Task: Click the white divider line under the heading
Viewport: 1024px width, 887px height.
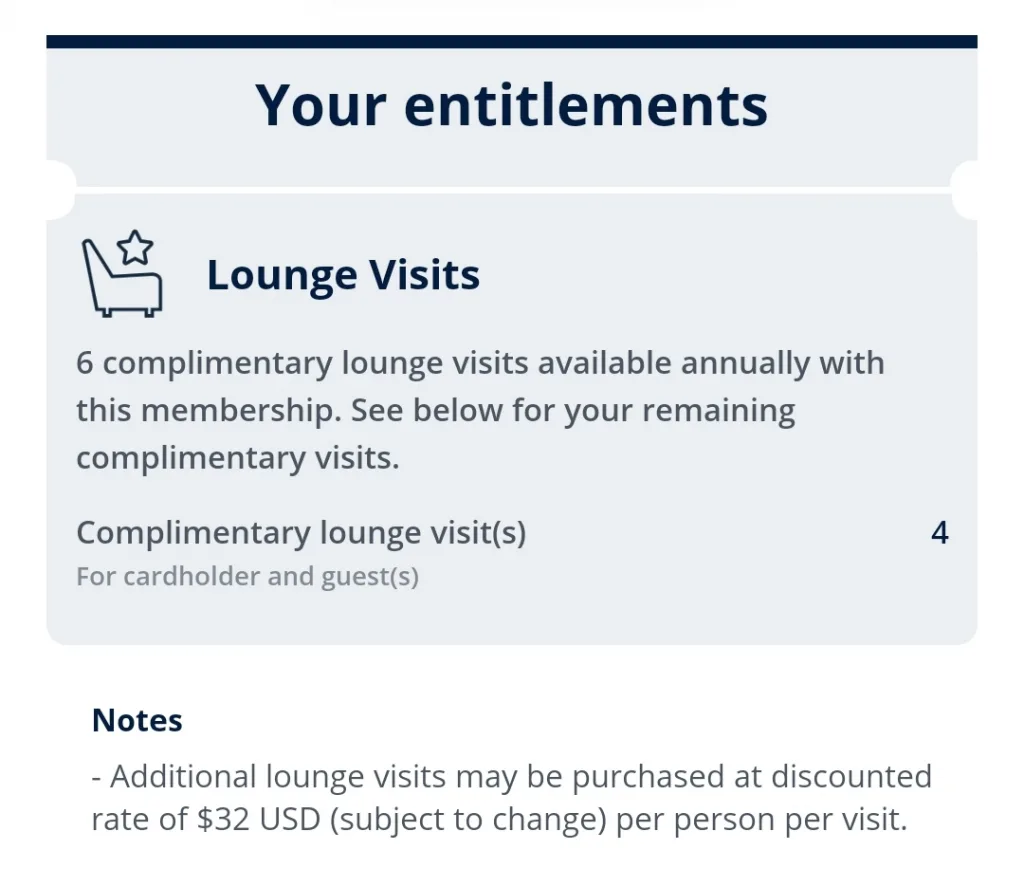Action: point(511,190)
